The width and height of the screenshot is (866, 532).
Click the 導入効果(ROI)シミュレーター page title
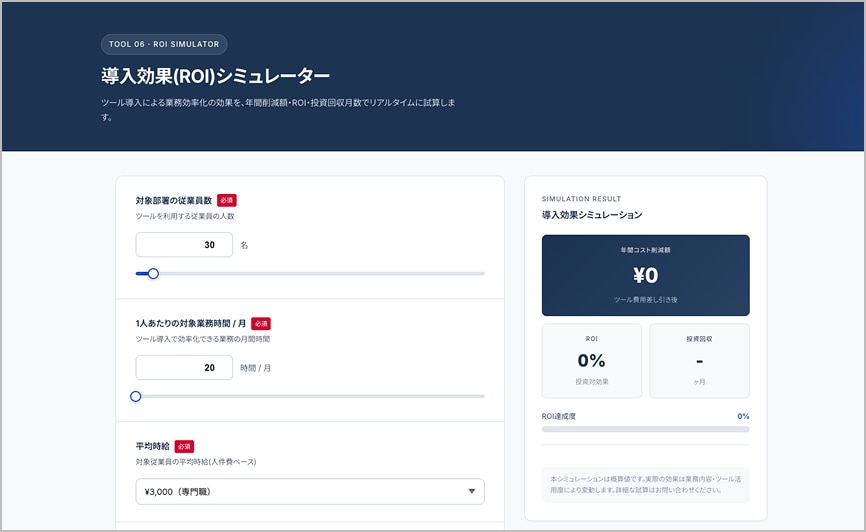click(x=215, y=76)
